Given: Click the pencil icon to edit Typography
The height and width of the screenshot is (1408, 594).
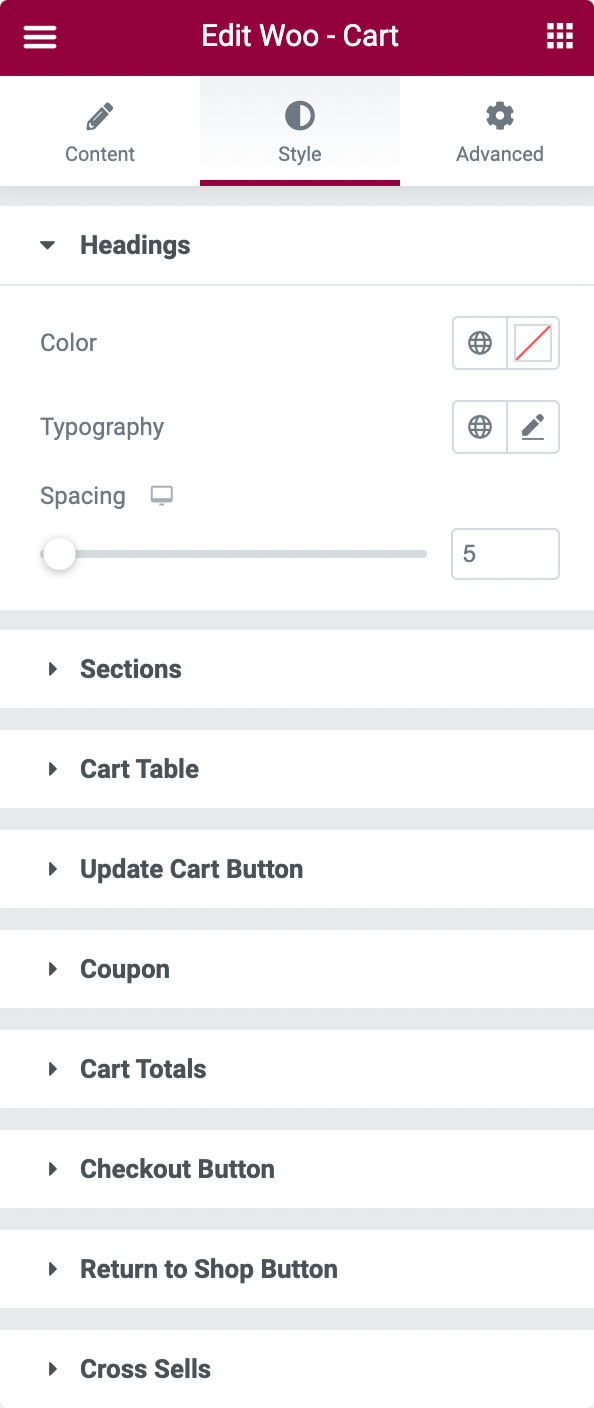Looking at the screenshot, I should coord(533,426).
